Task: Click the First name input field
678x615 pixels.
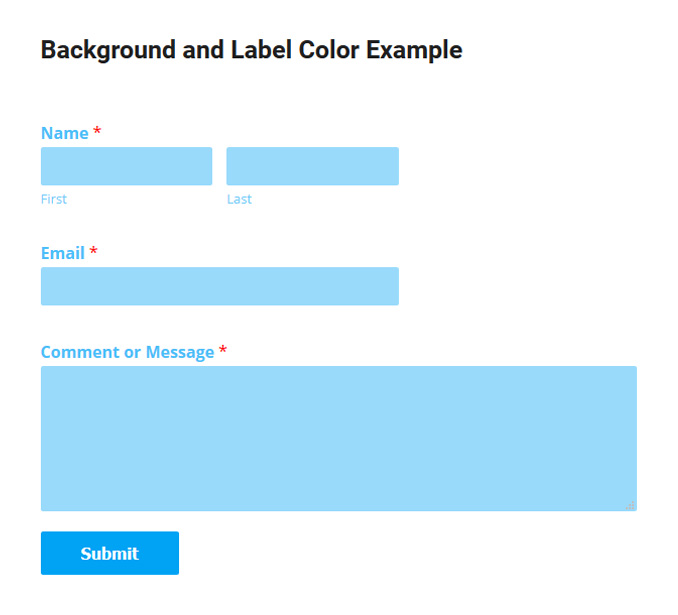Action: pos(126,166)
